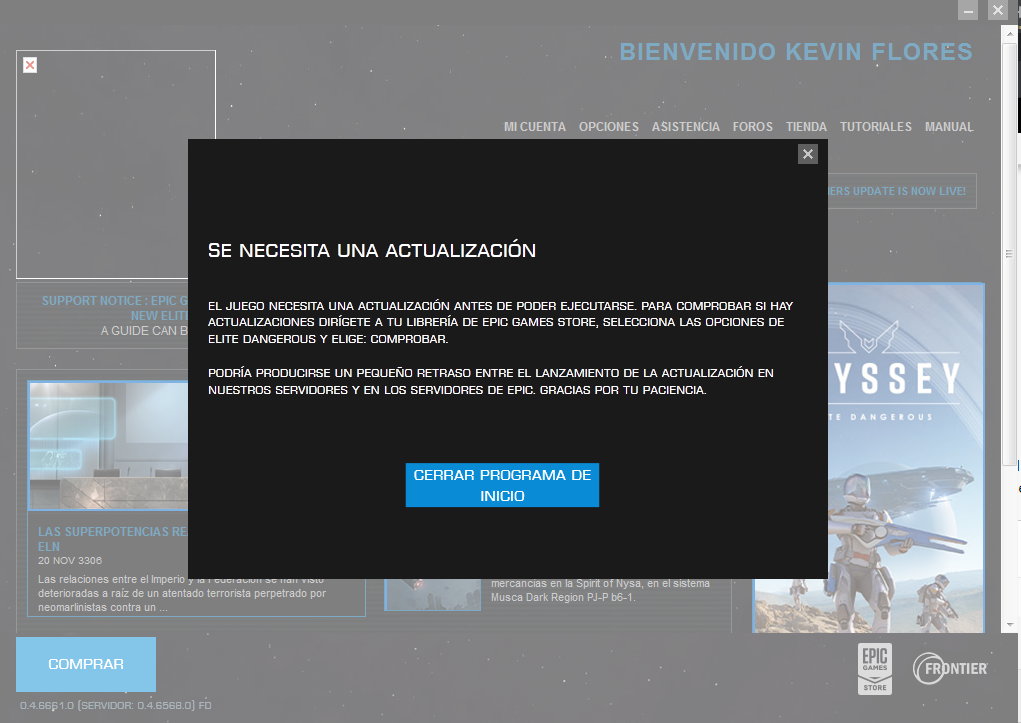Click the Comprar button

pyautogui.click(x=86, y=664)
